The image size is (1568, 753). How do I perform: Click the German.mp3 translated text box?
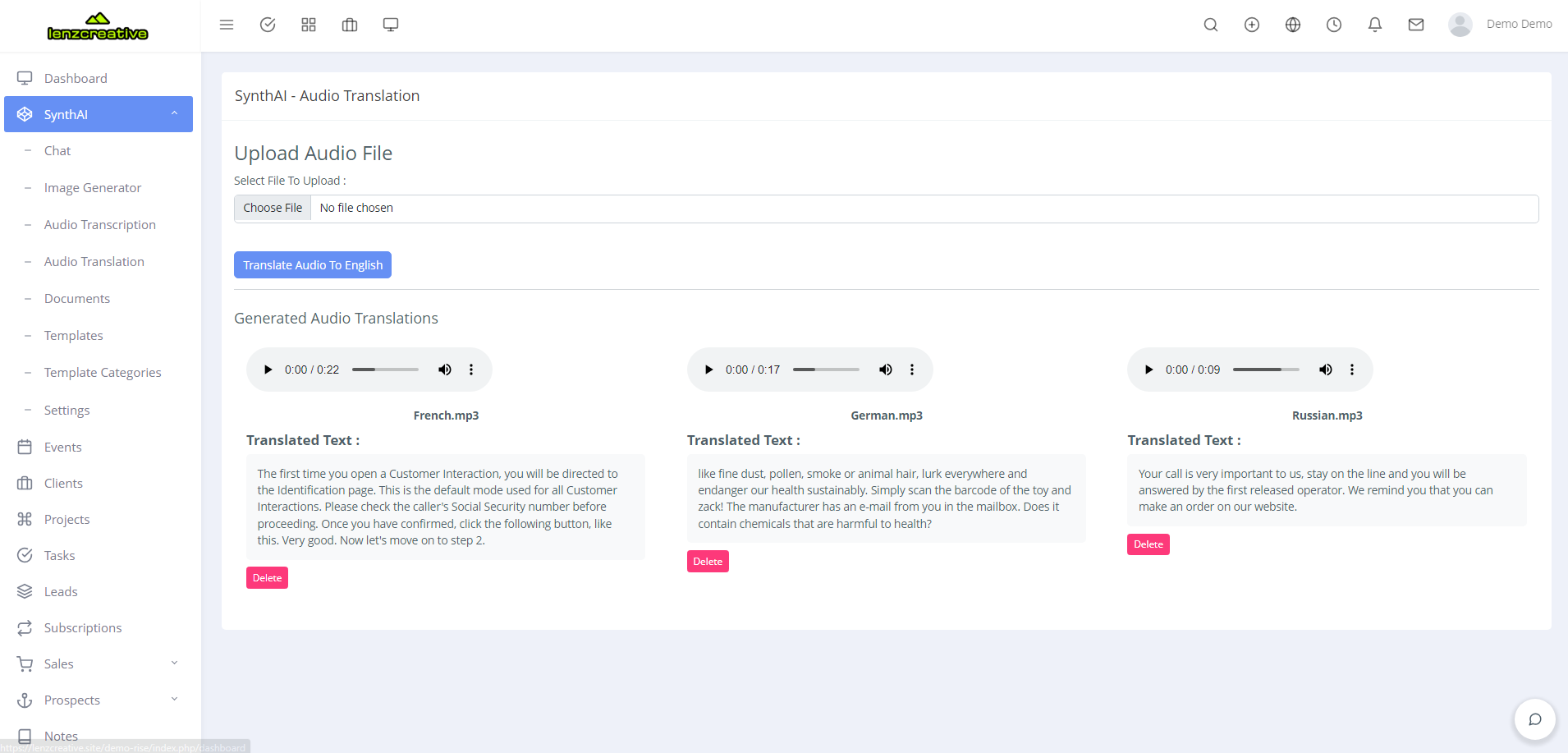(x=887, y=498)
